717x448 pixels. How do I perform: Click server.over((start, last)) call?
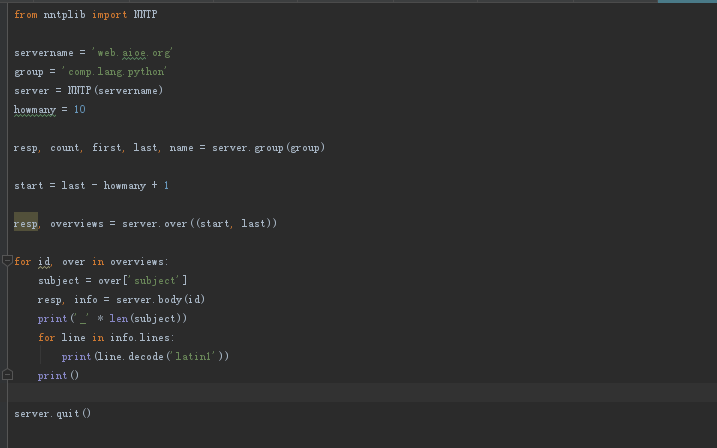[x=199, y=224]
